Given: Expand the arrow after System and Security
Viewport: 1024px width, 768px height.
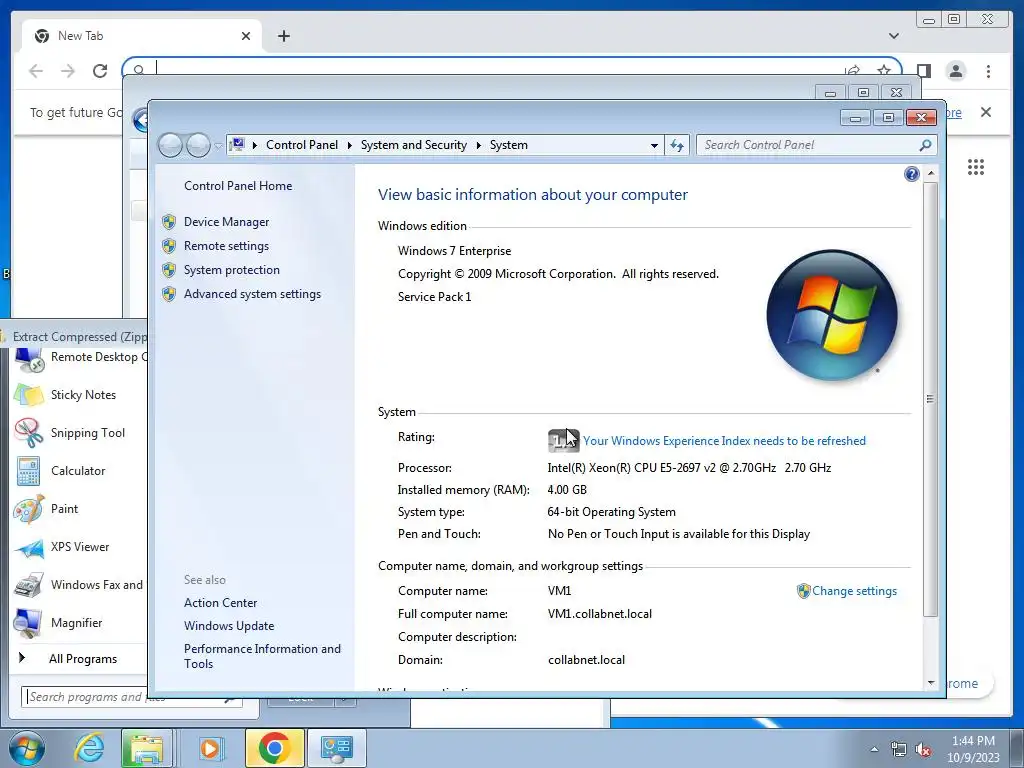Looking at the screenshot, I should coord(478,146).
